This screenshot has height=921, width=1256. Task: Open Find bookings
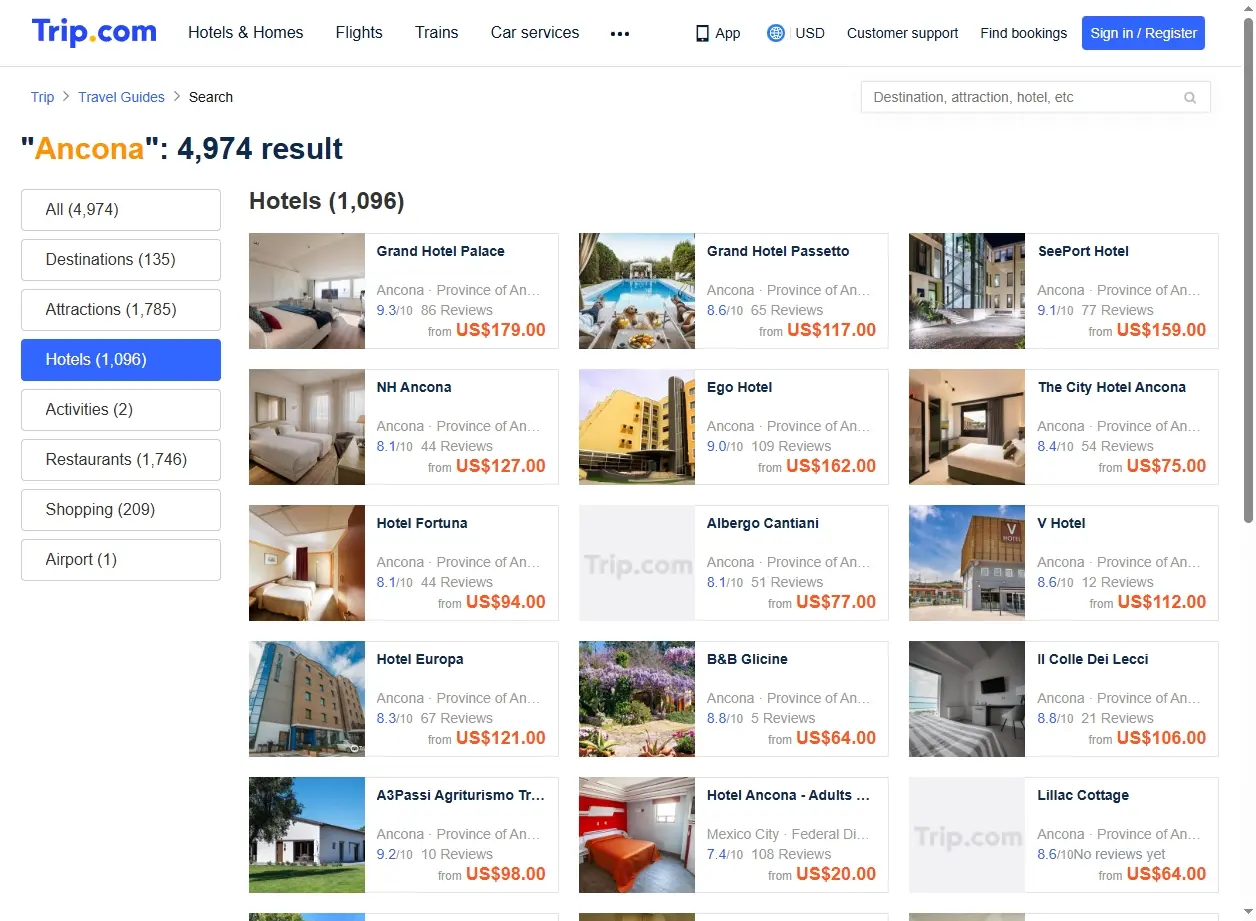1023,33
